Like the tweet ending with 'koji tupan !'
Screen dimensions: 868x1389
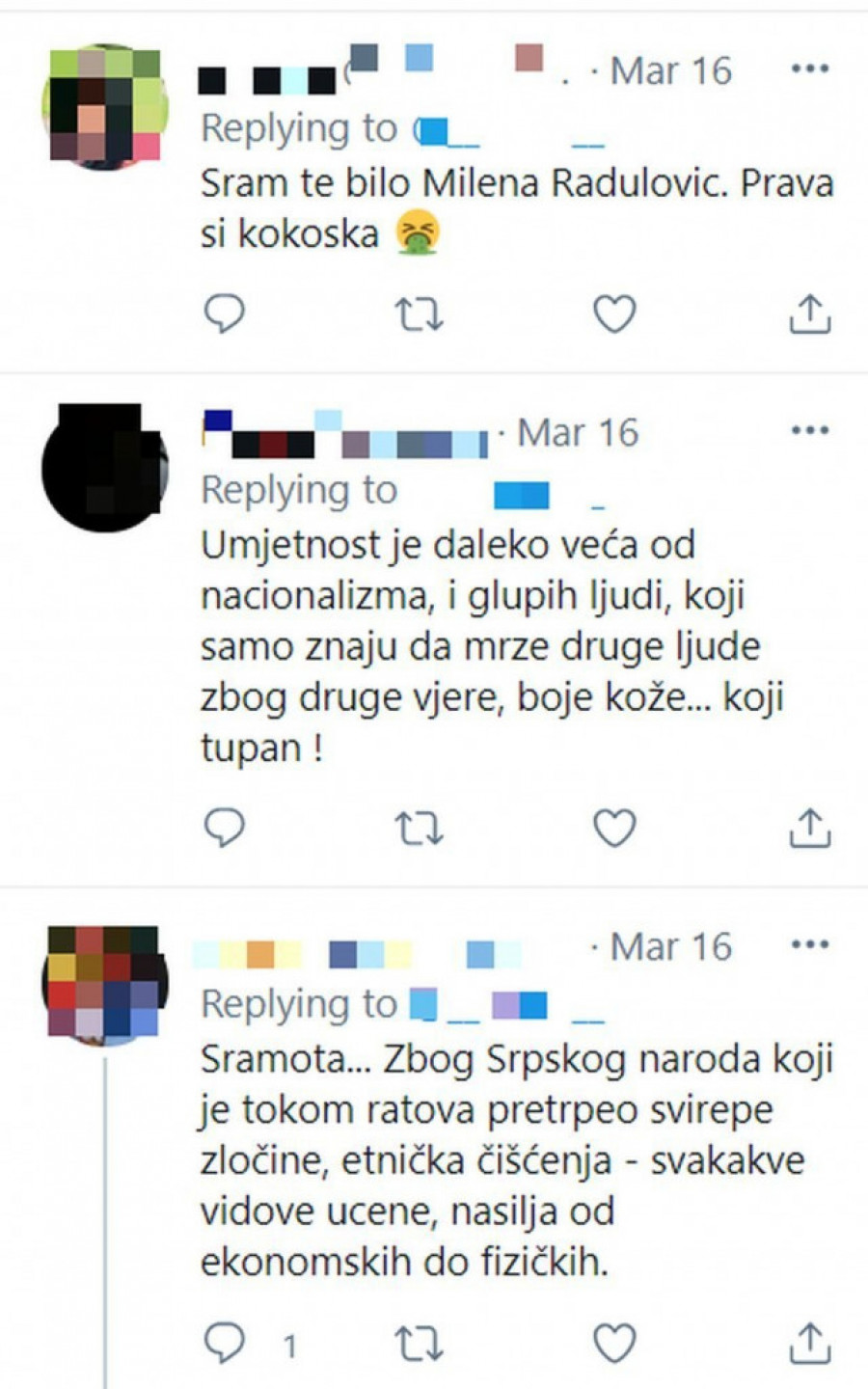point(614,828)
